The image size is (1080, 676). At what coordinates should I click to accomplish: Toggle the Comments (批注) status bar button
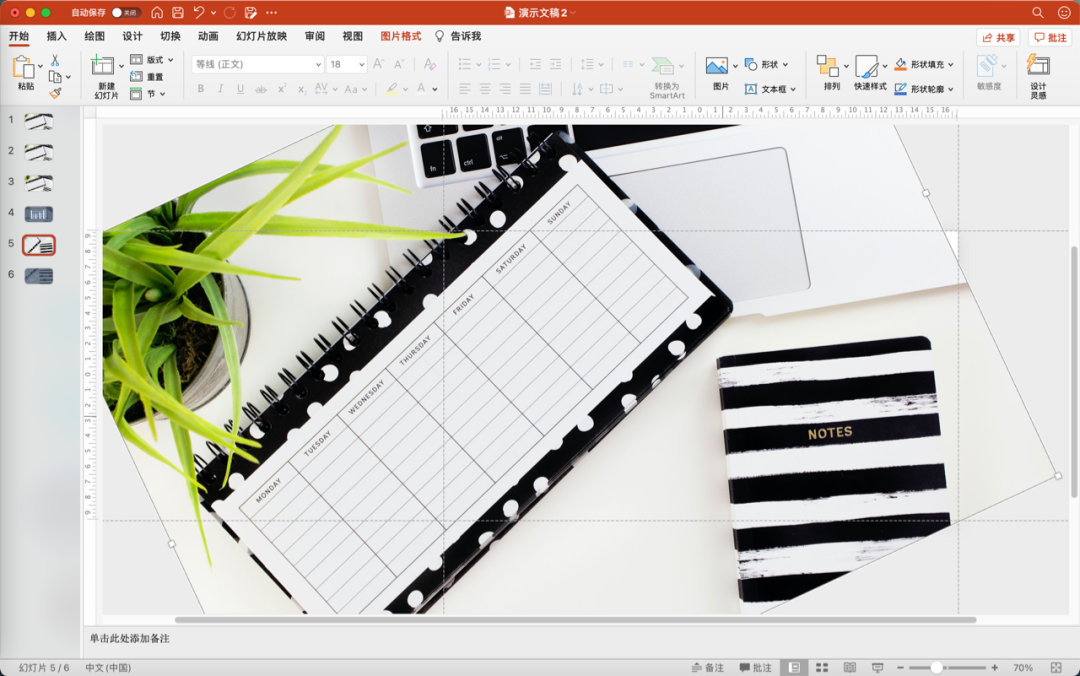[x=755, y=667]
